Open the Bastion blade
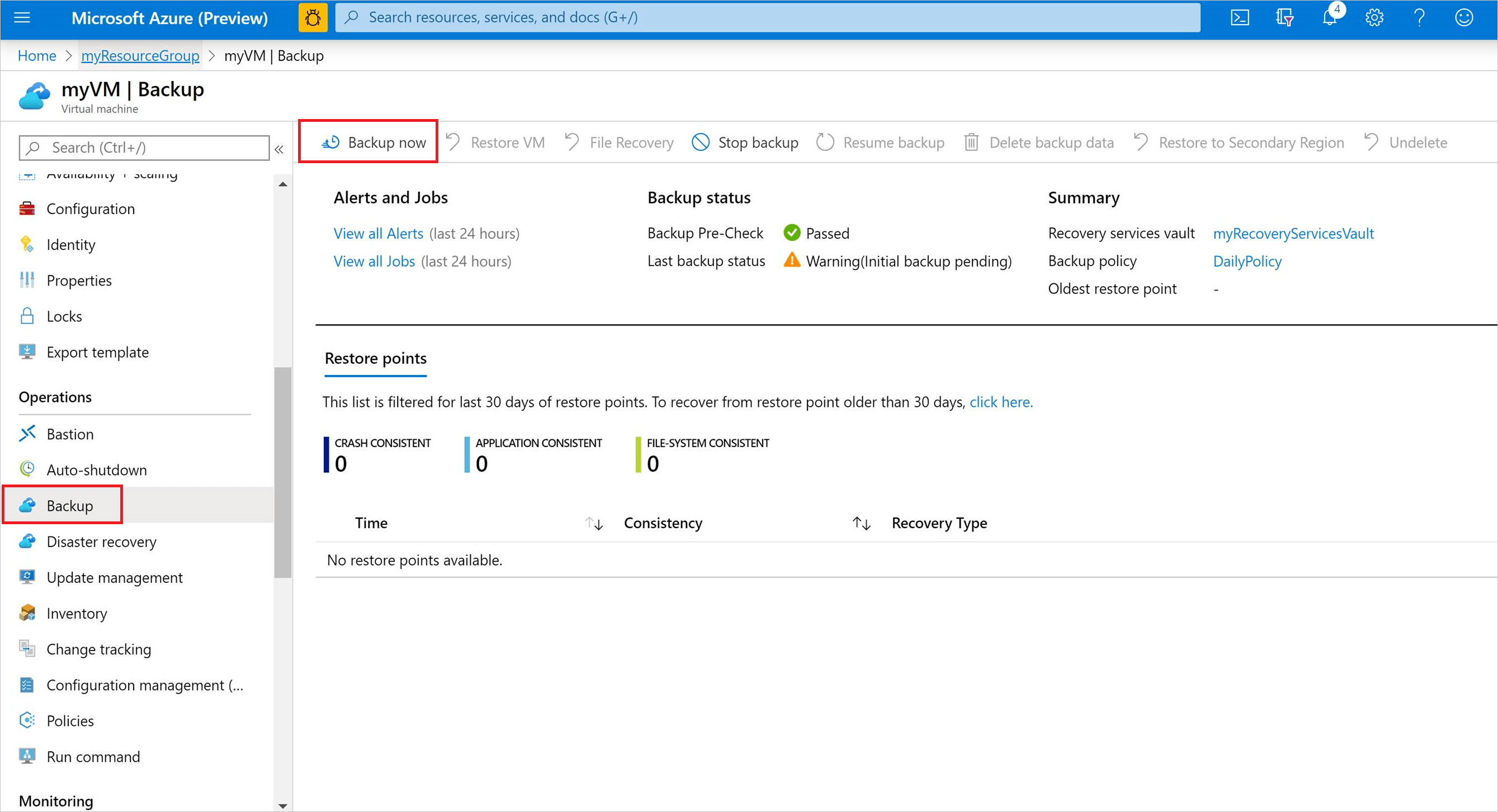Image resolution: width=1498 pixels, height=812 pixels. [x=70, y=434]
